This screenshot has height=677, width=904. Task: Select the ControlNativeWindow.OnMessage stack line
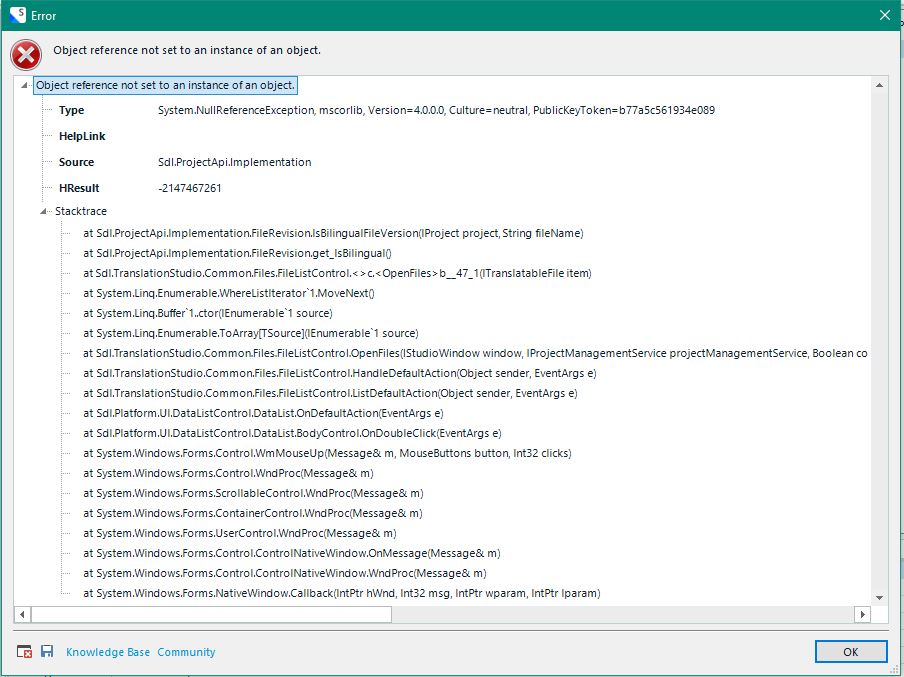pos(292,553)
